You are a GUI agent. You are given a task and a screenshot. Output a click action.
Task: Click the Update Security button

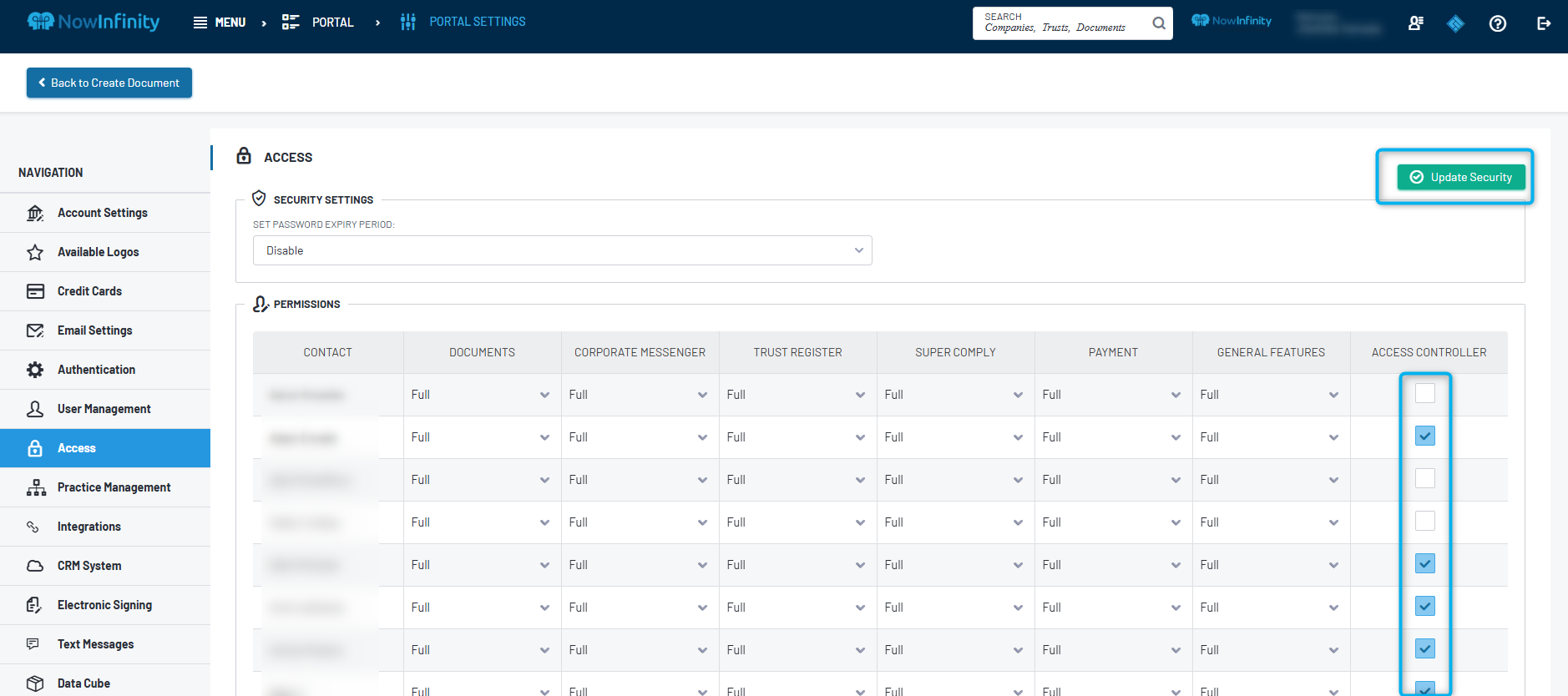click(x=1460, y=177)
